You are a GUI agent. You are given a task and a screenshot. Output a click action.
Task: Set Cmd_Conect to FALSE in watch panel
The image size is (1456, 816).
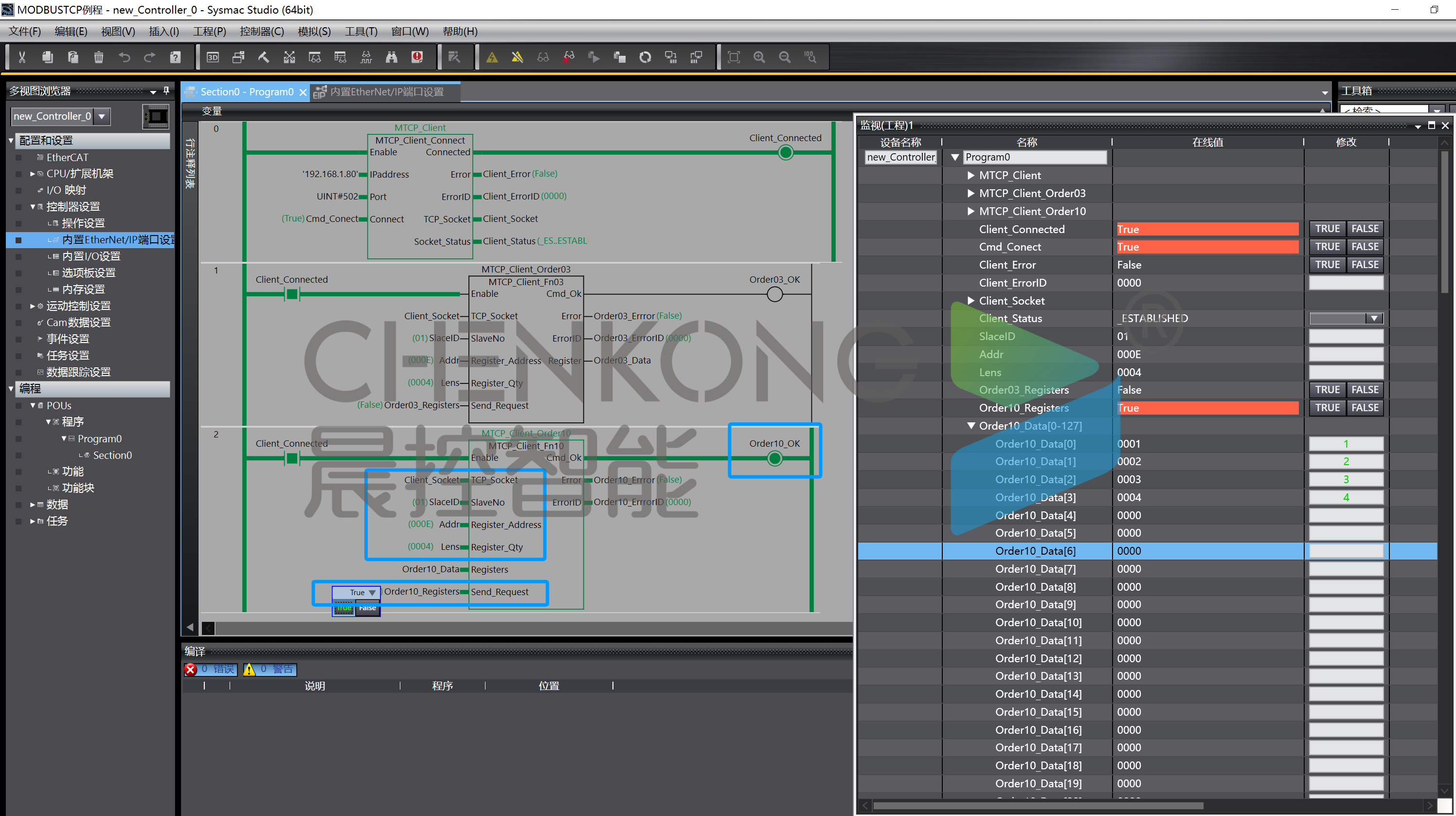(1365, 247)
